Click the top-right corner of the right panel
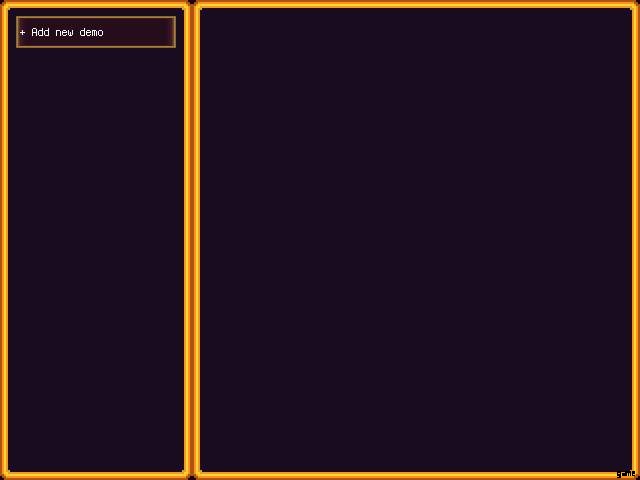 (634, 5)
